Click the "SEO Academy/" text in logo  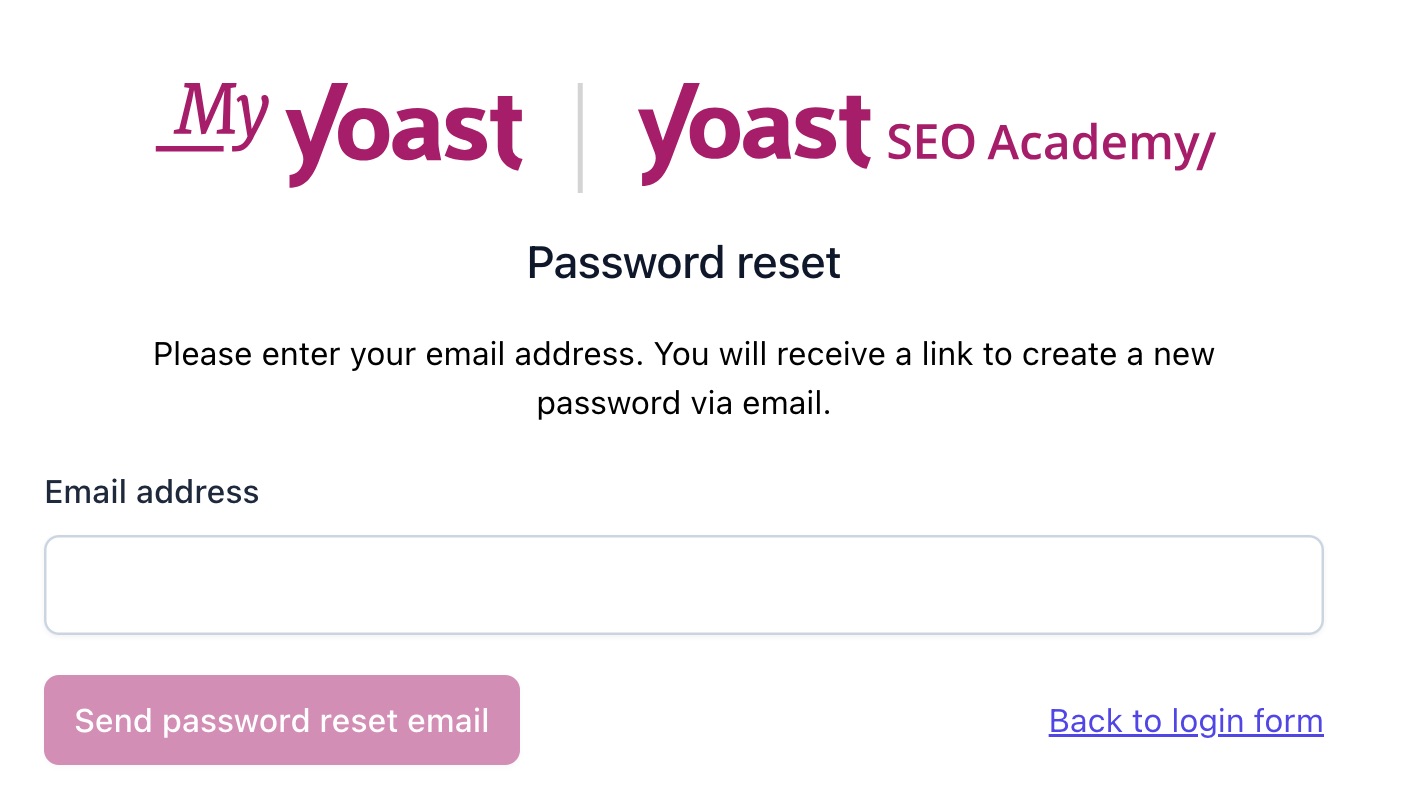pos(1051,144)
